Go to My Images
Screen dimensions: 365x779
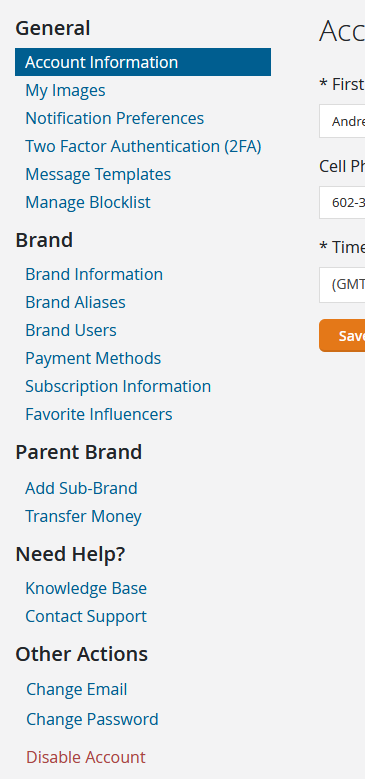coord(65,90)
